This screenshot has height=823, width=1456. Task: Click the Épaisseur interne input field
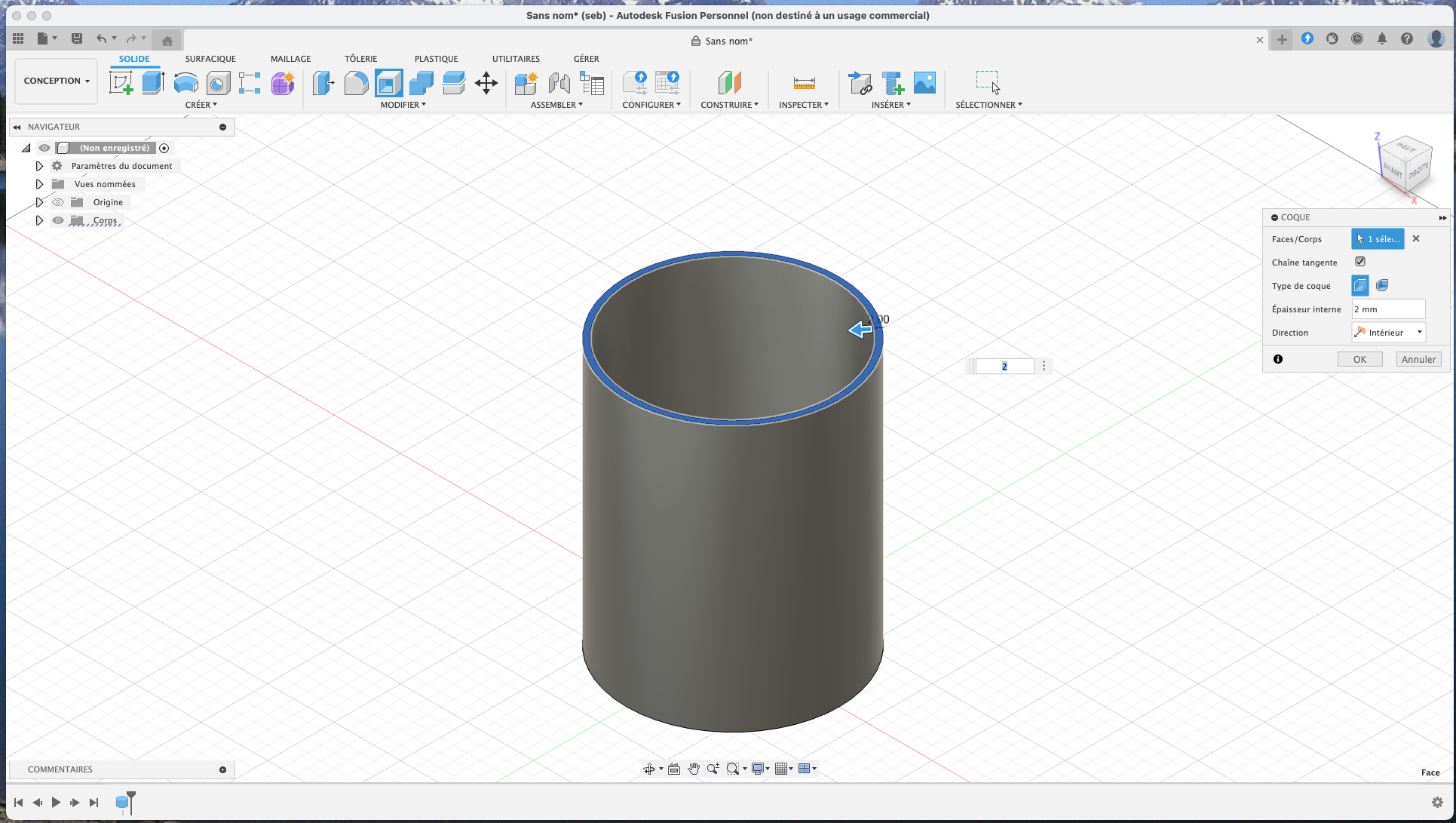[1387, 309]
